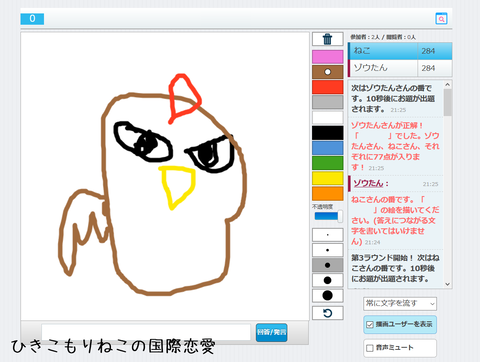Select the brown color swatch
Viewport: 480px width, 362px height.
tap(327, 72)
